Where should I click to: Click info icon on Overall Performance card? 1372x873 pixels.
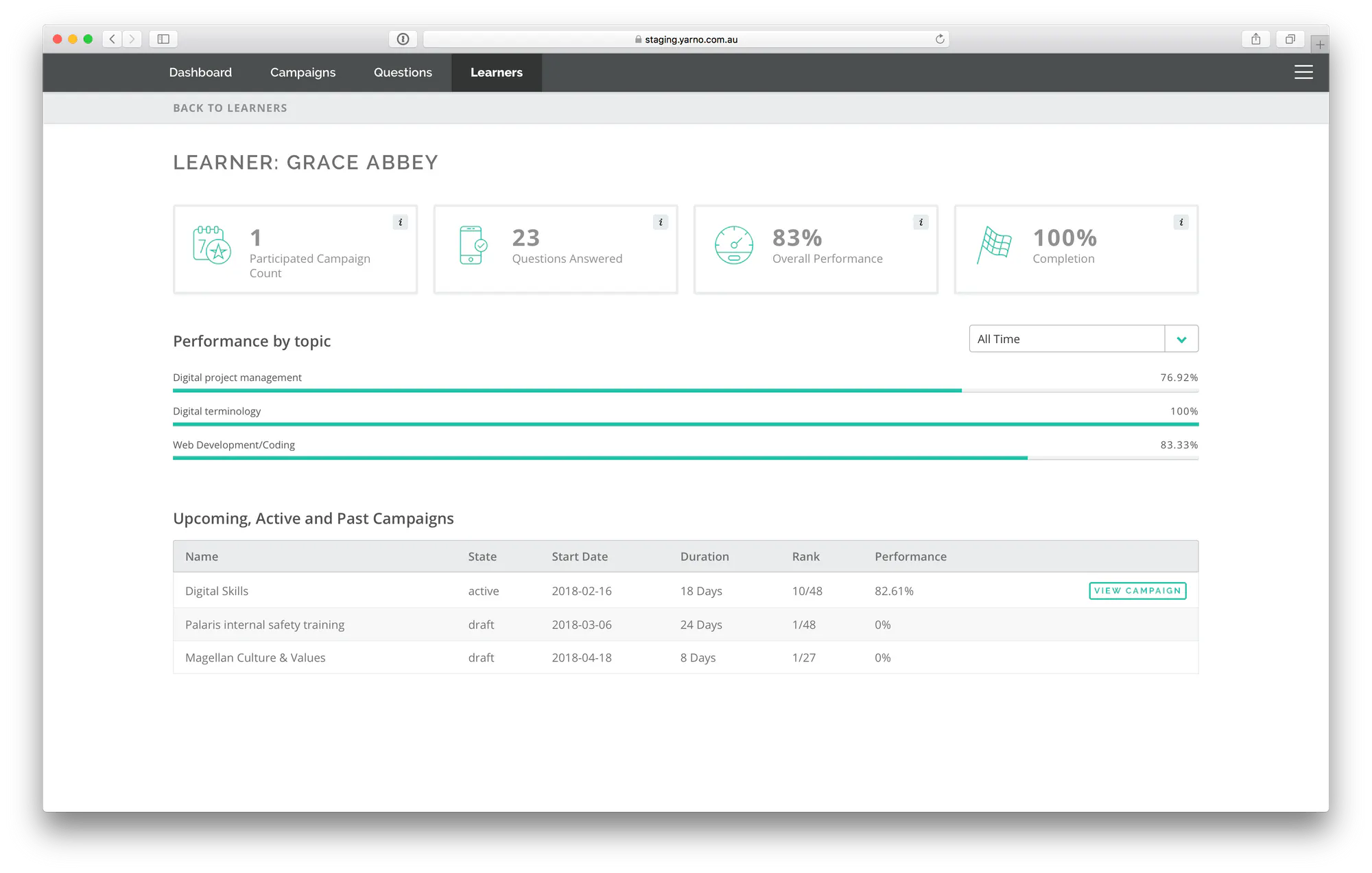(921, 222)
